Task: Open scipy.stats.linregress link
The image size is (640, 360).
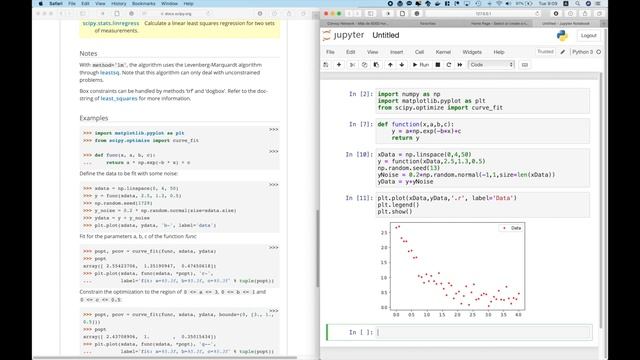Action: (111, 23)
